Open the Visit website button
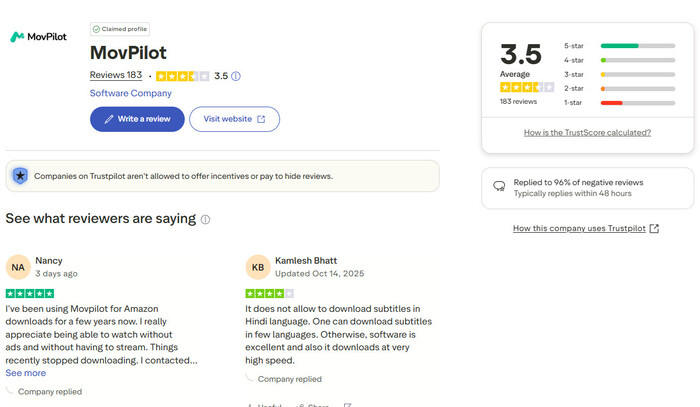 click(x=234, y=119)
